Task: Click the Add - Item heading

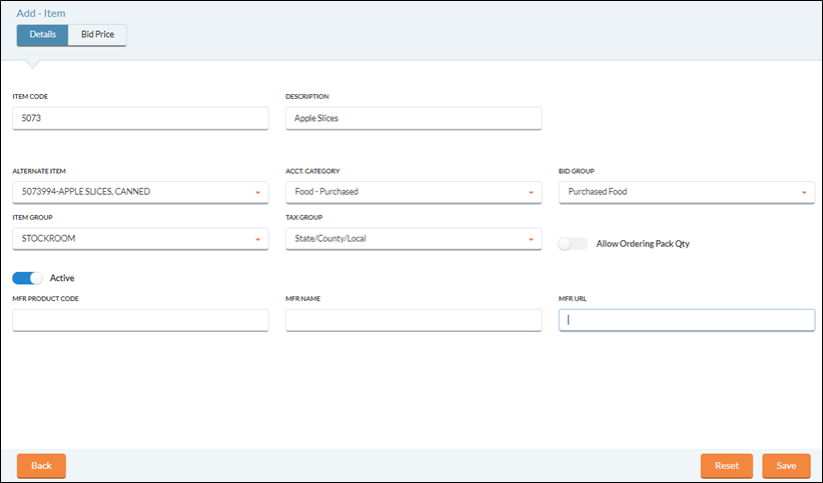Action: 41,13
